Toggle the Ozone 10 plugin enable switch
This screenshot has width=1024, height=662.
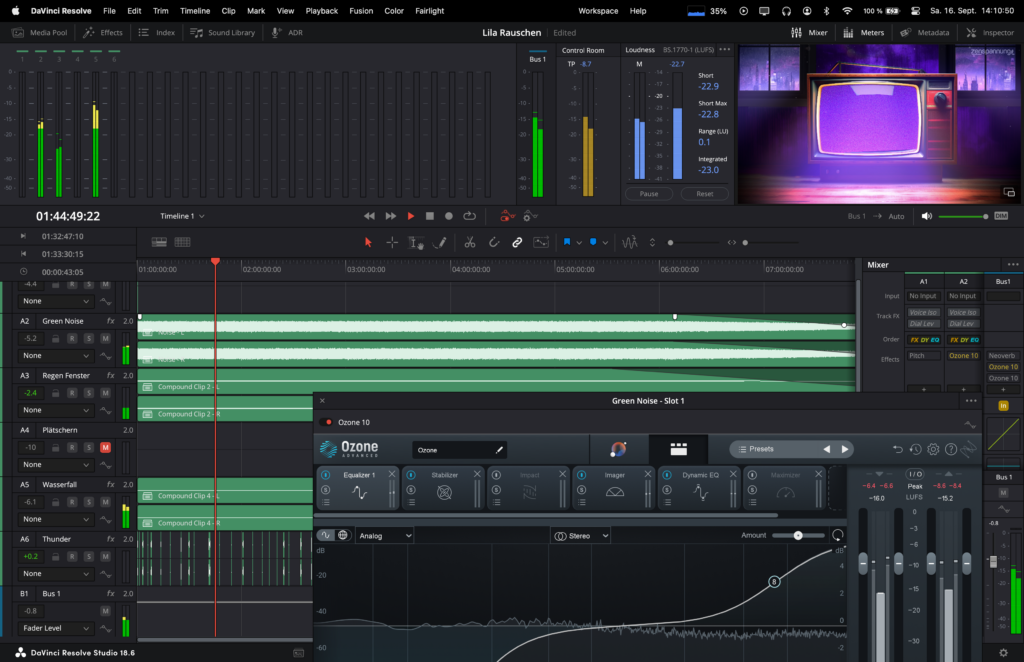327,422
